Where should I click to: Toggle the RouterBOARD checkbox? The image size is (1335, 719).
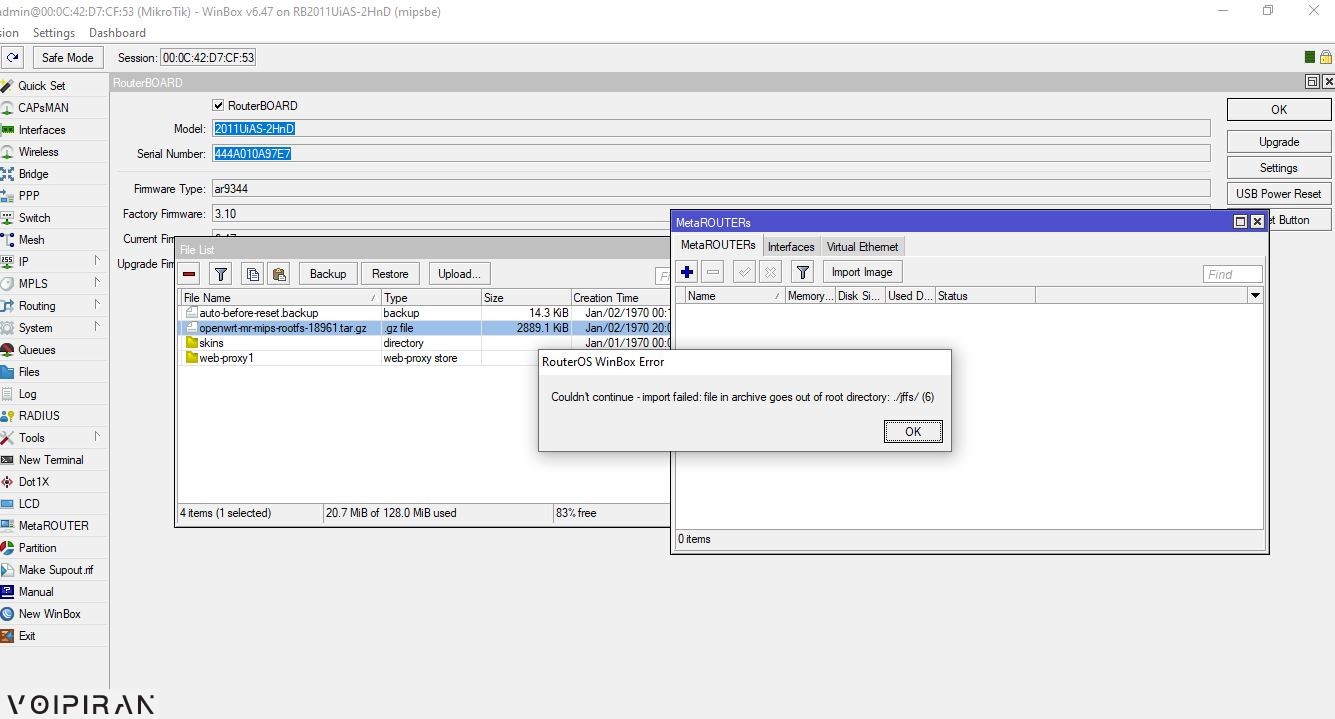pos(218,106)
